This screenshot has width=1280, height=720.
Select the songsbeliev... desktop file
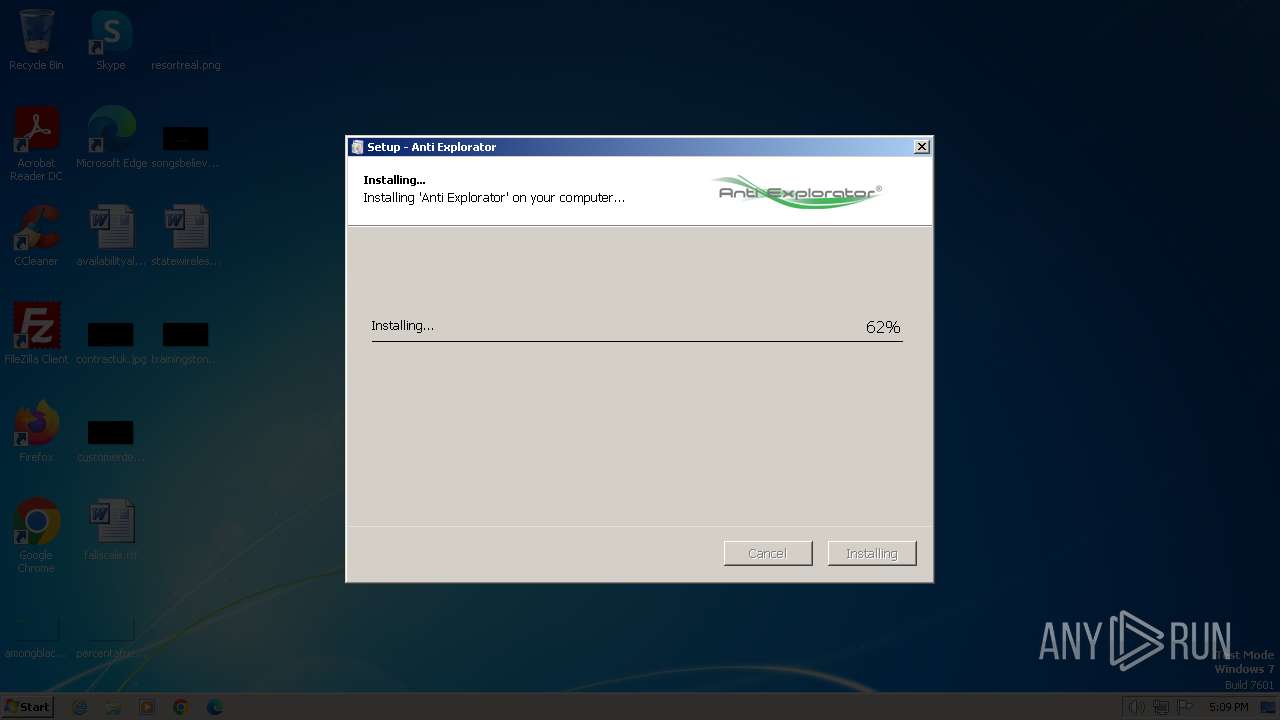tap(186, 145)
